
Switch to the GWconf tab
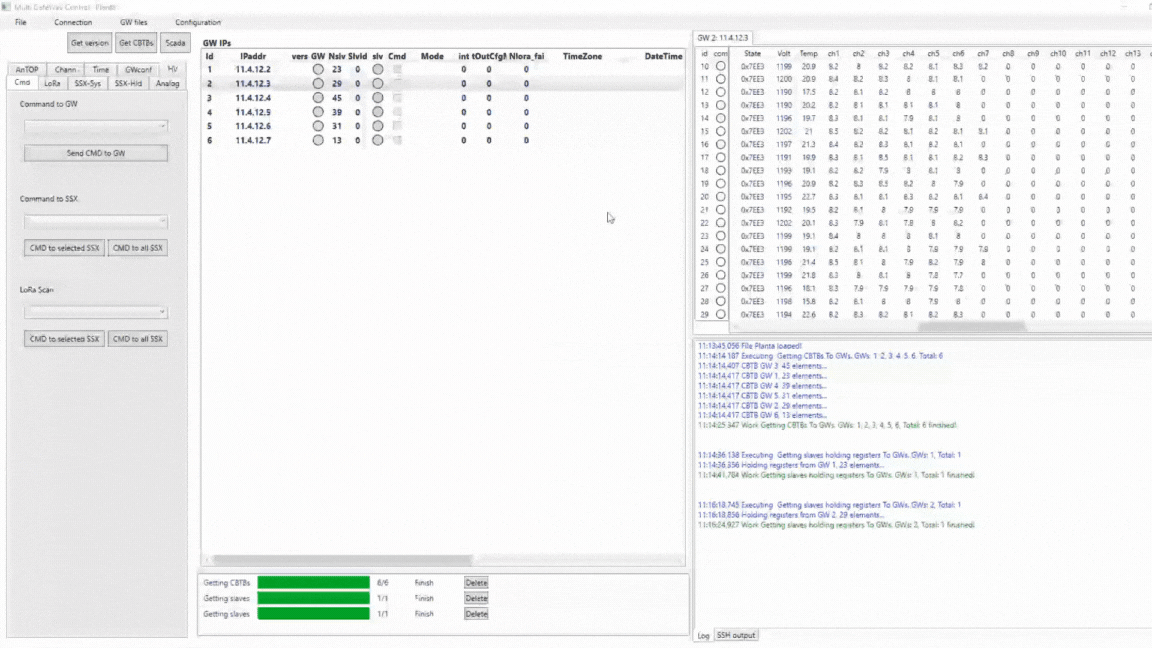138,69
